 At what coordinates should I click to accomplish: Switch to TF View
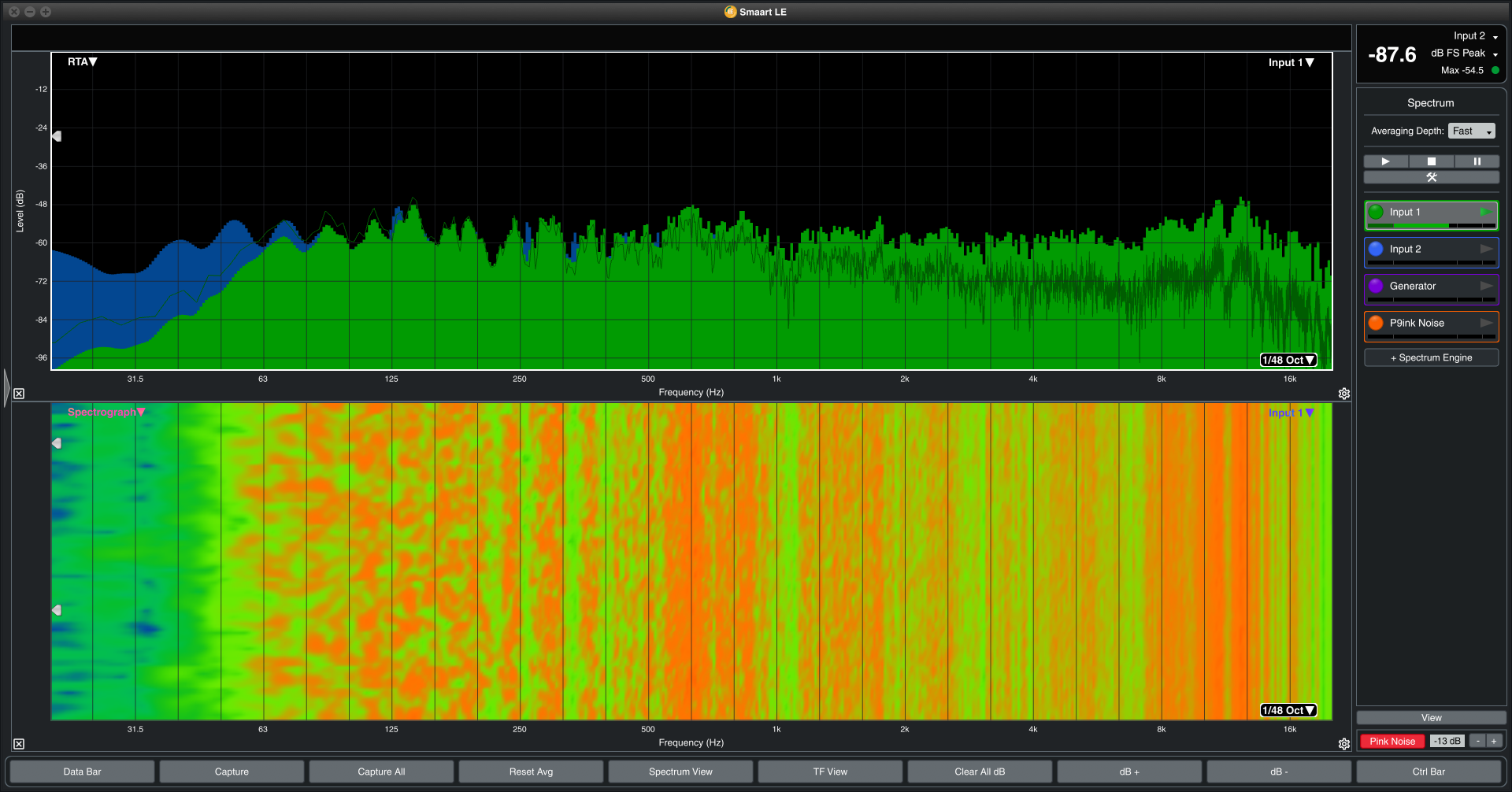(830, 772)
